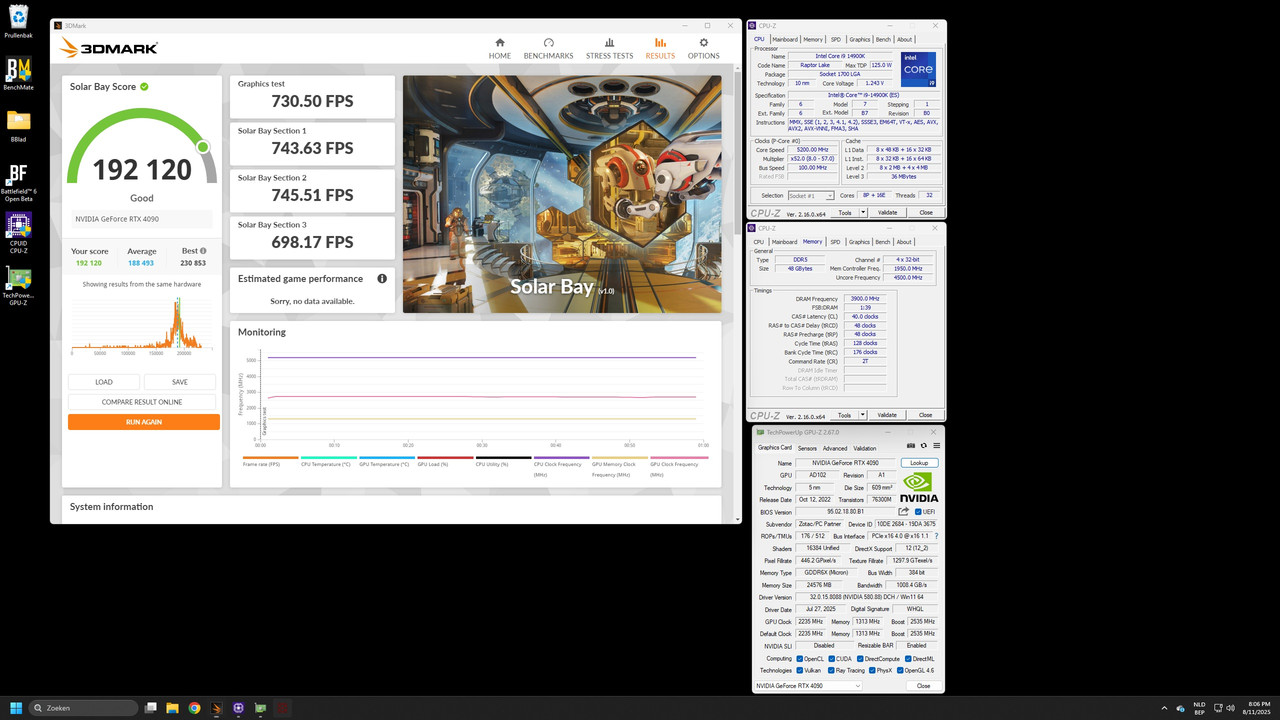This screenshot has width=1280, height=720.
Task: Click the green verified checkmark by Solar Bay Score
Action: pyautogui.click(x=144, y=87)
